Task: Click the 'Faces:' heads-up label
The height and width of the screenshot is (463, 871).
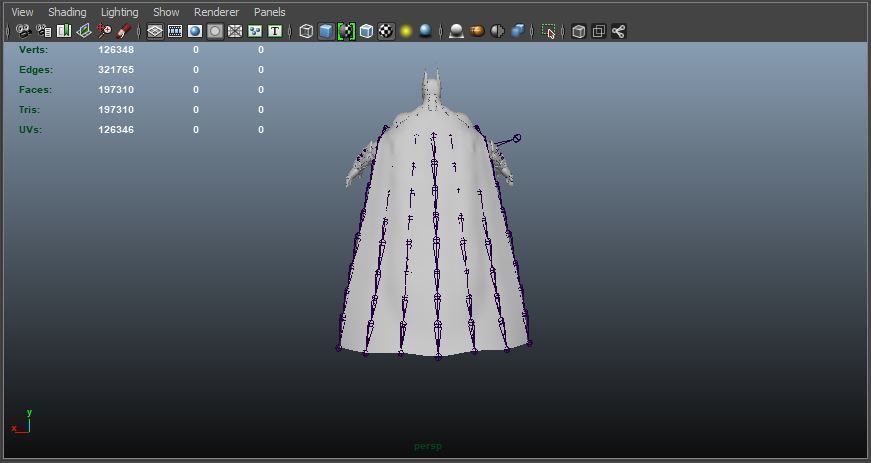Action: coord(35,89)
